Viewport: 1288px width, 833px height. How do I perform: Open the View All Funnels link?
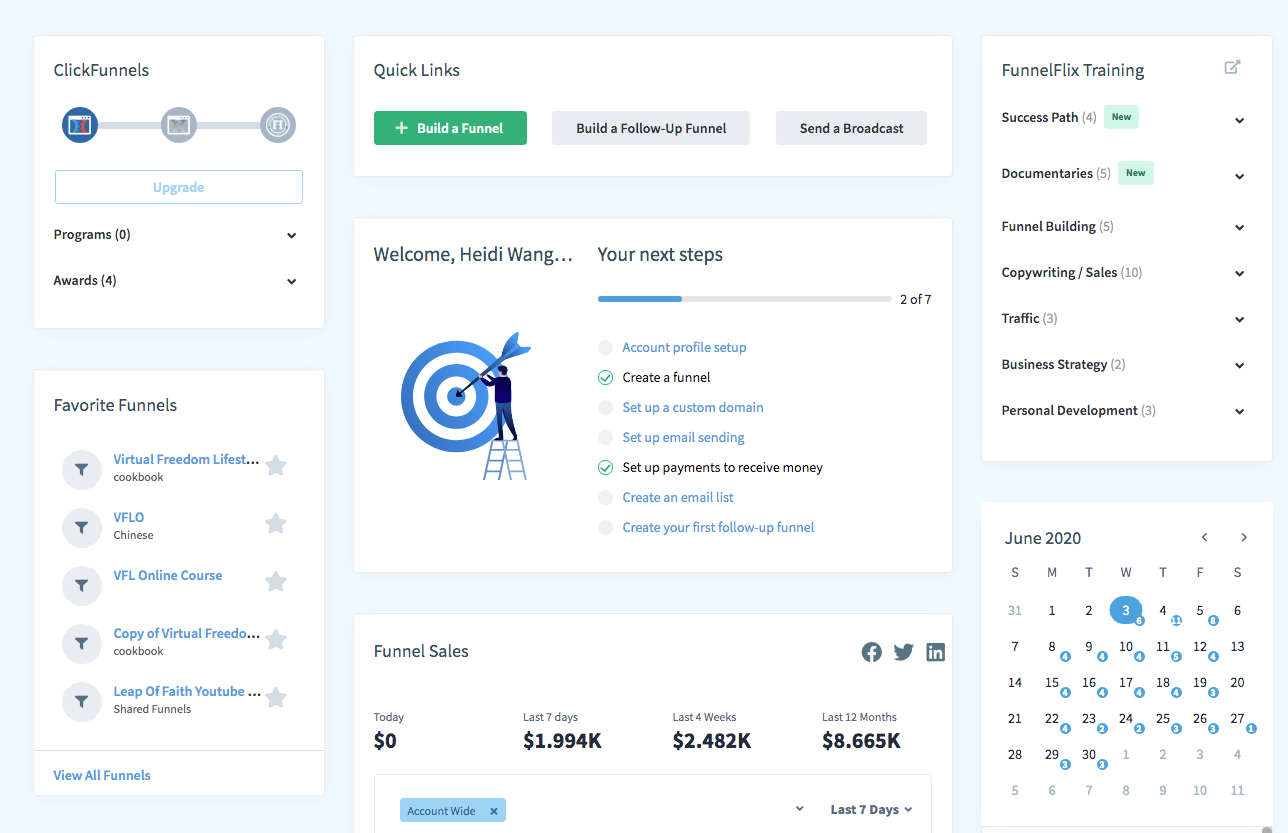102,775
